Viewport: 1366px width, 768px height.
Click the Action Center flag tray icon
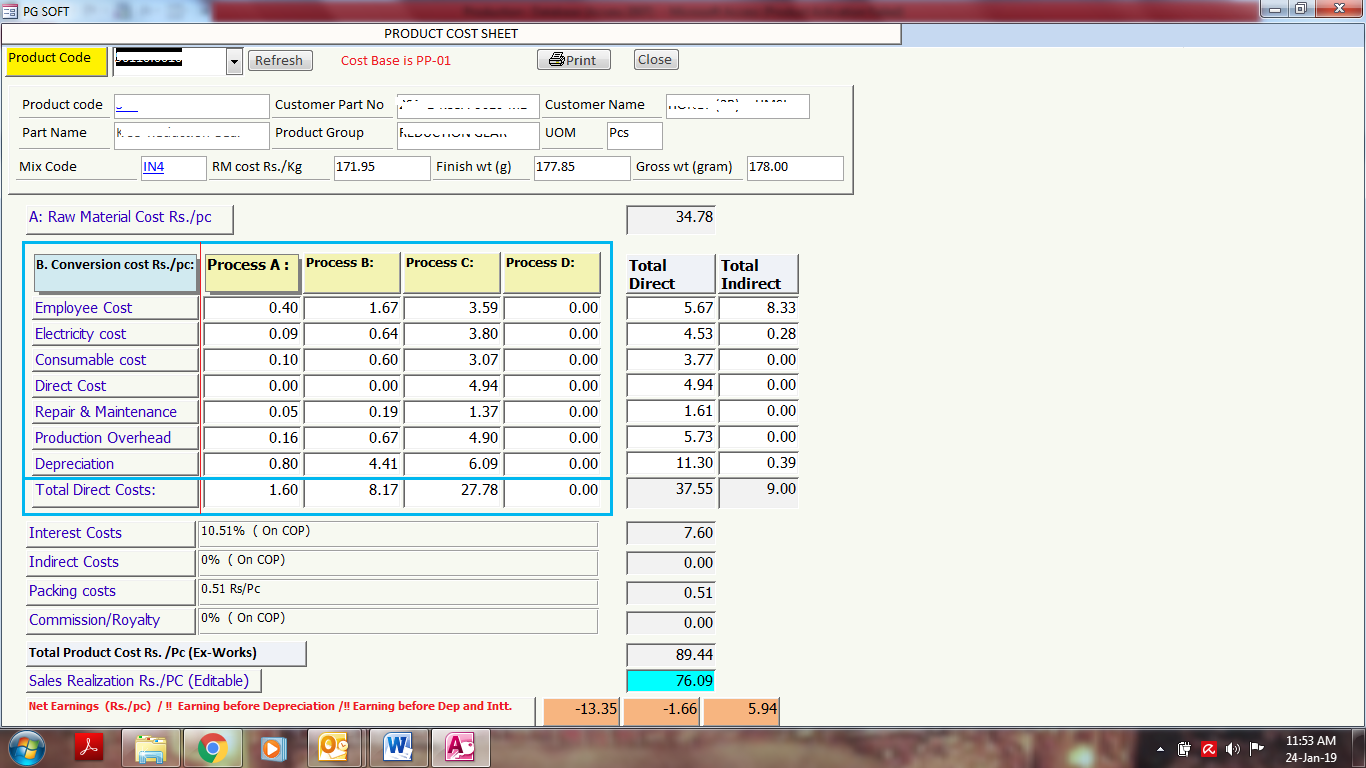pyautogui.click(x=1257, y=749)
